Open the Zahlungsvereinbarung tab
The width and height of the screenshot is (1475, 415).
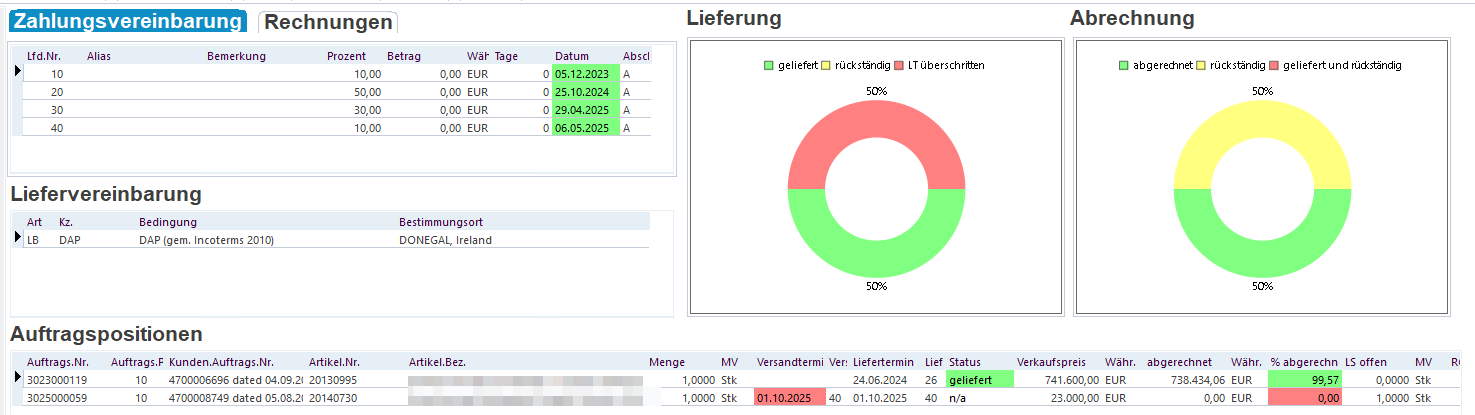[x=127, y=22]
